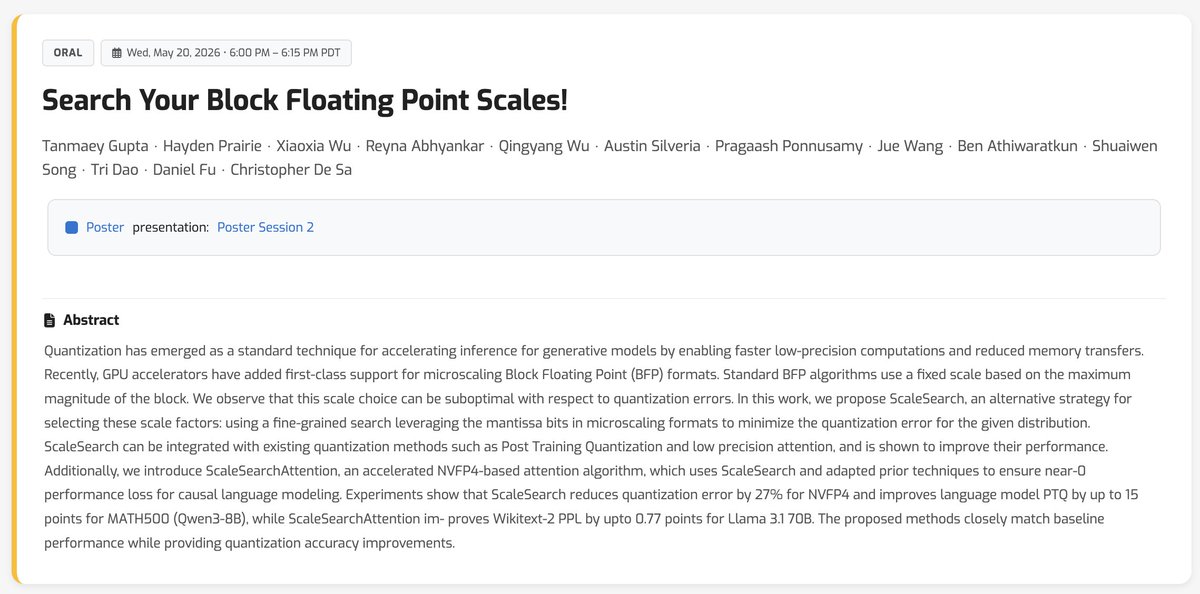Screen dimensions: 1200x594
Task: Open the Poster Session 2 link
Action: [x=265, y=227]
